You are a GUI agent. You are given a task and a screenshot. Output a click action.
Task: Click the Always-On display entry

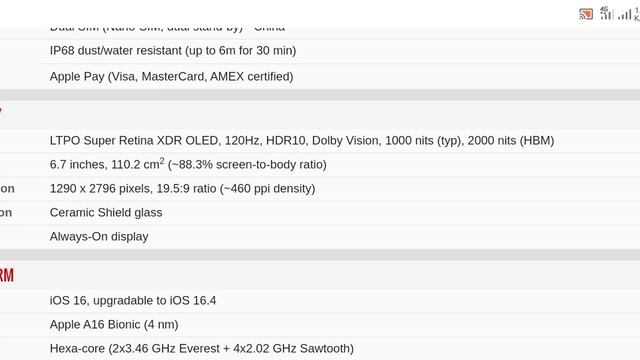[x=99, y=237]
